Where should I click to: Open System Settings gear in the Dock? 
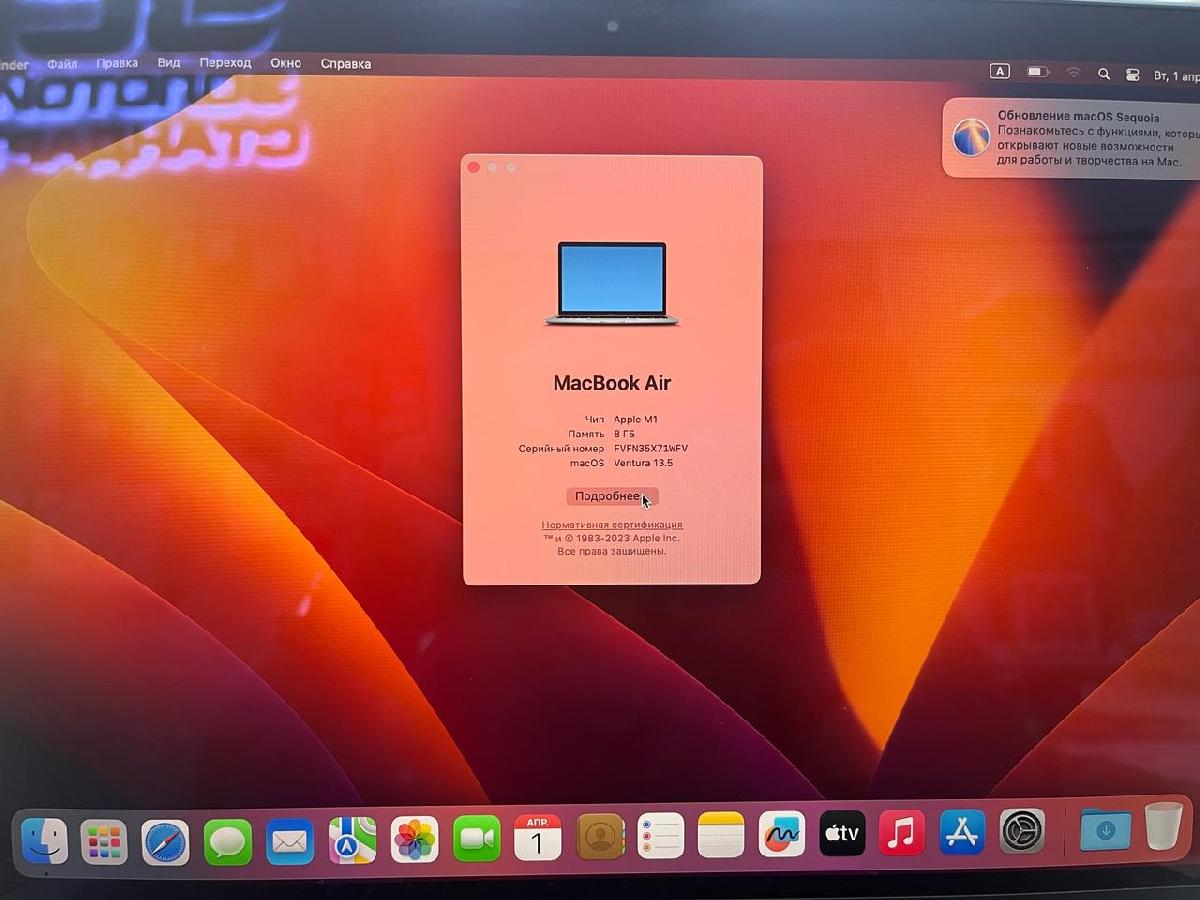[x=1022, y=831]
